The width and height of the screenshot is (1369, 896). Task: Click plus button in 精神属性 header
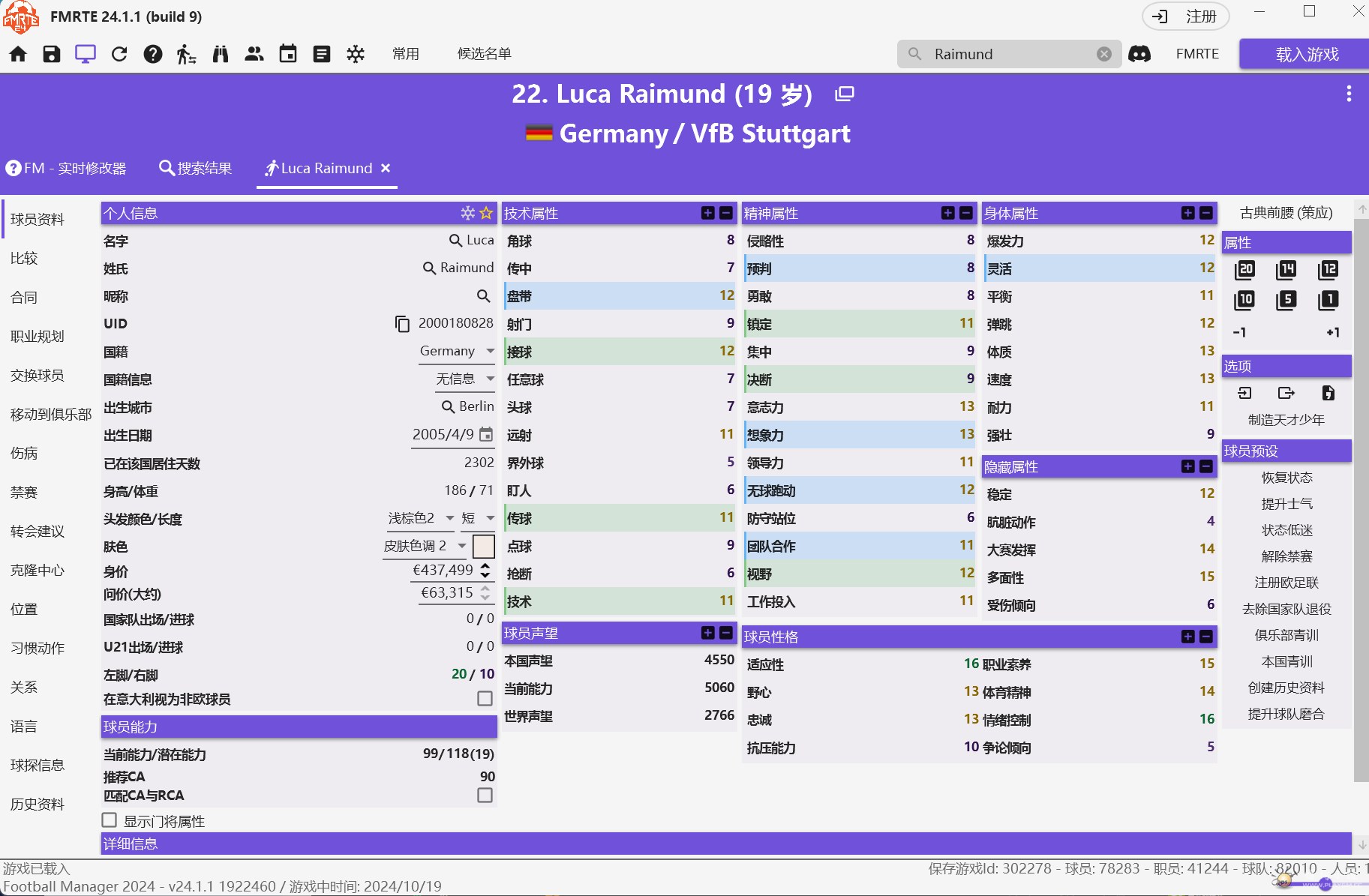(948, 213)
